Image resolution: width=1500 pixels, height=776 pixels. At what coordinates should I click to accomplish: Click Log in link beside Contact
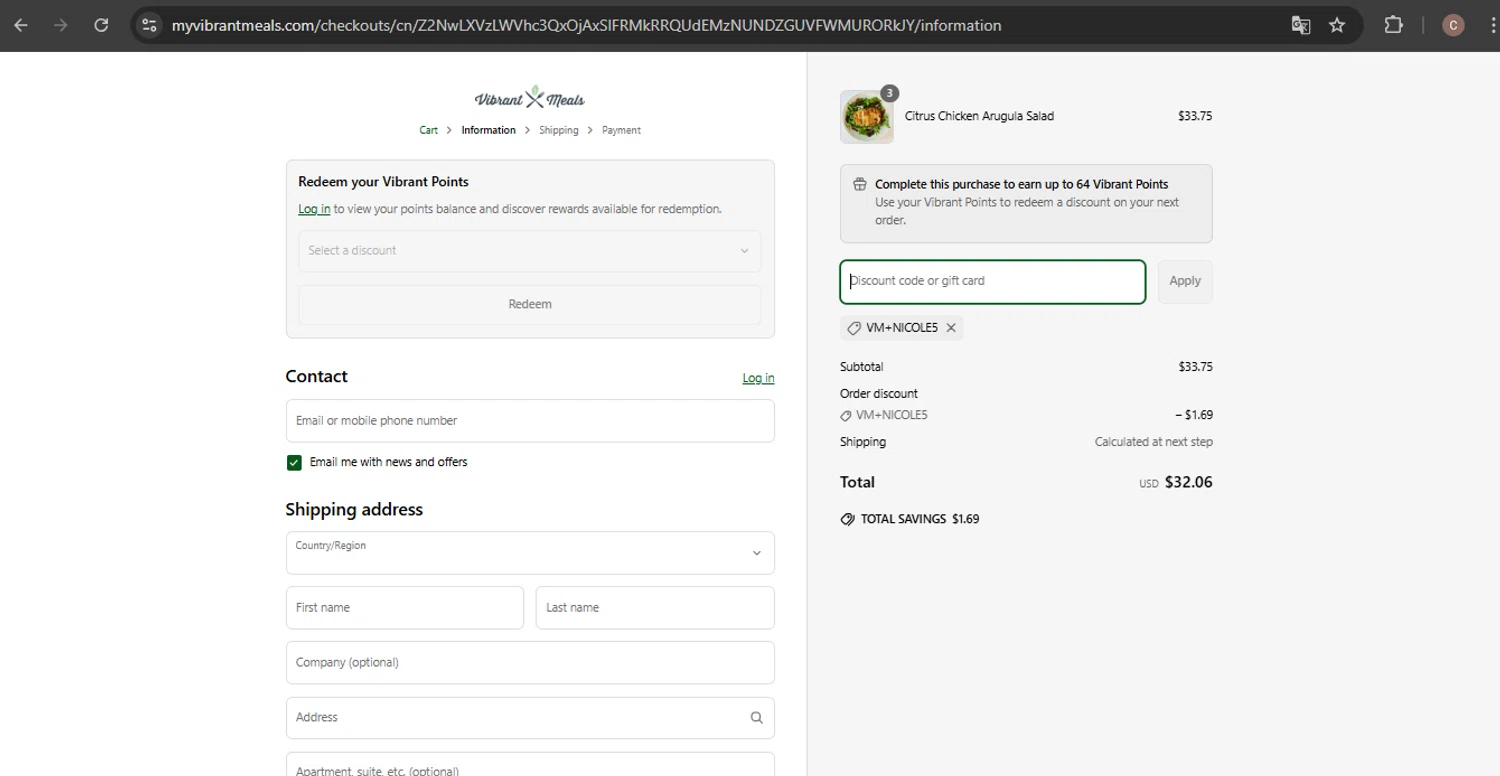click(x=758, y=378)
